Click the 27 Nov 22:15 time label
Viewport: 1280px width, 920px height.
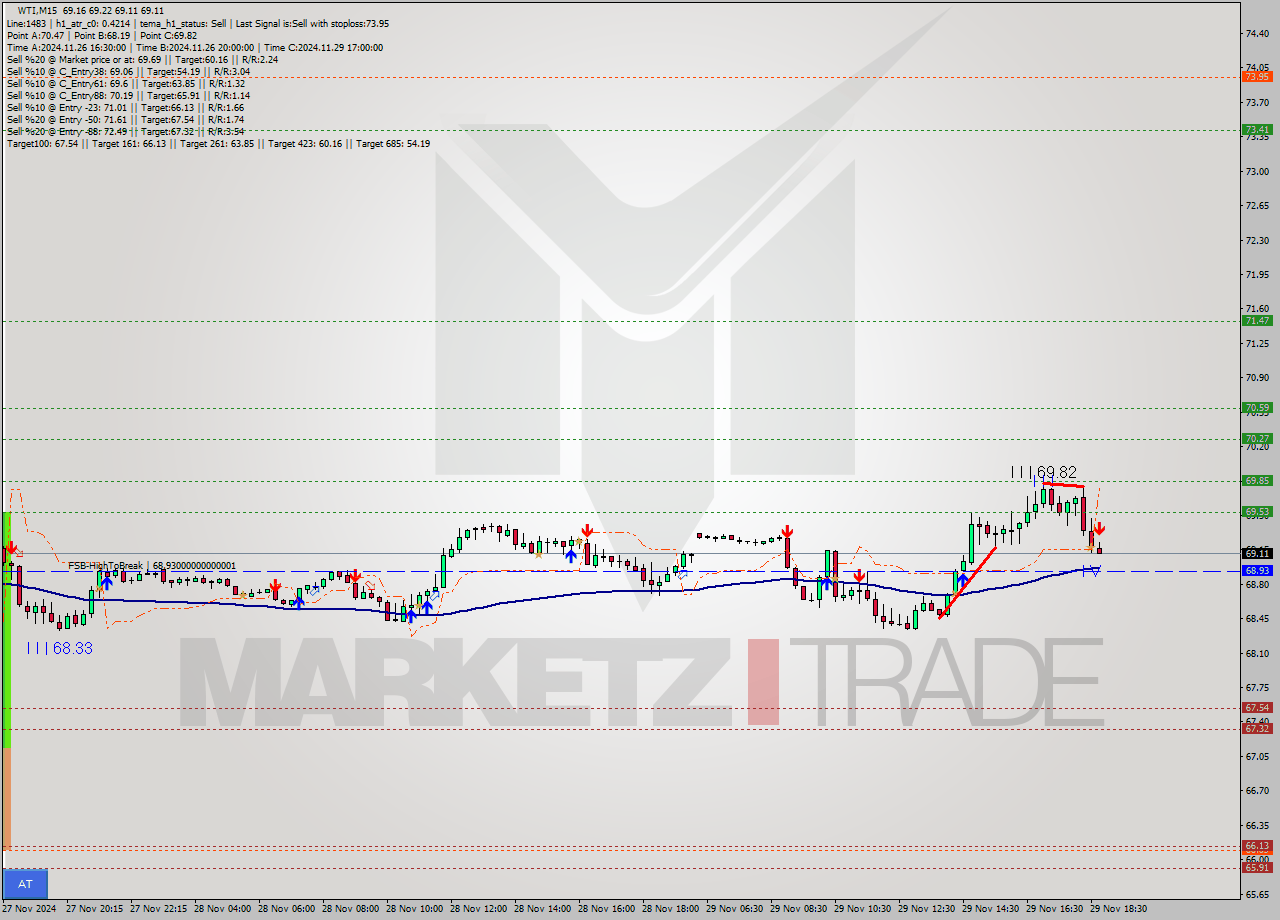pos(159,909)
